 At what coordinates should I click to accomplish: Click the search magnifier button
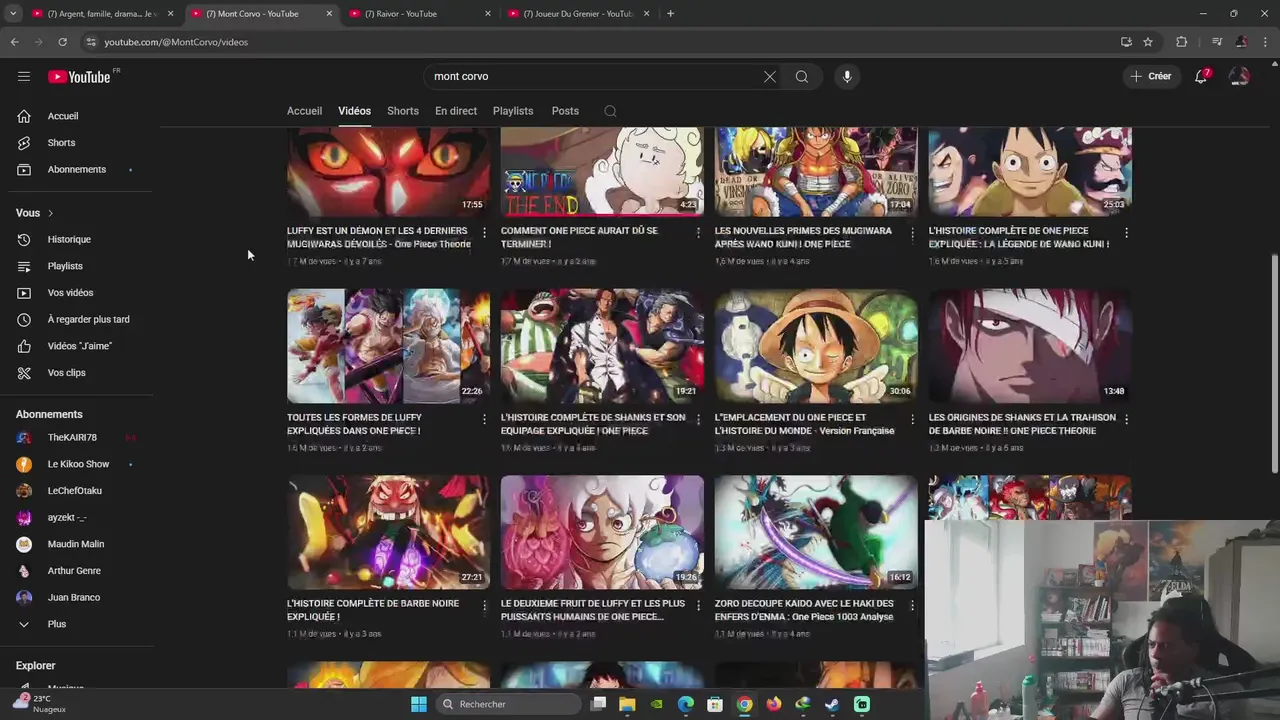tap(802, 76)
